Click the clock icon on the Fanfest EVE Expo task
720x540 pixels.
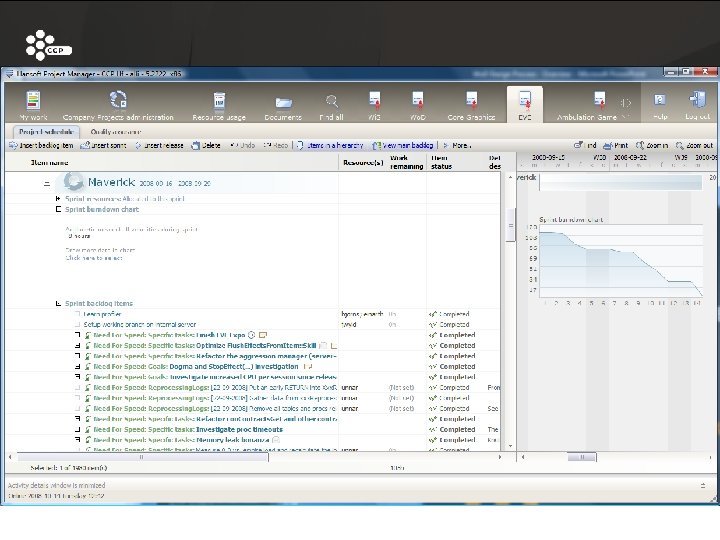[252, 335]
